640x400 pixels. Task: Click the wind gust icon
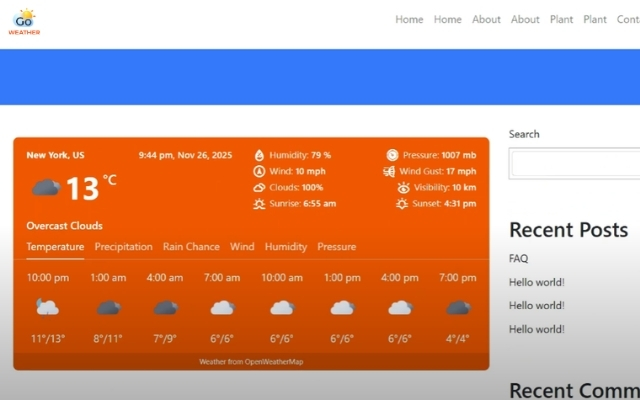[x=389, y=171]
